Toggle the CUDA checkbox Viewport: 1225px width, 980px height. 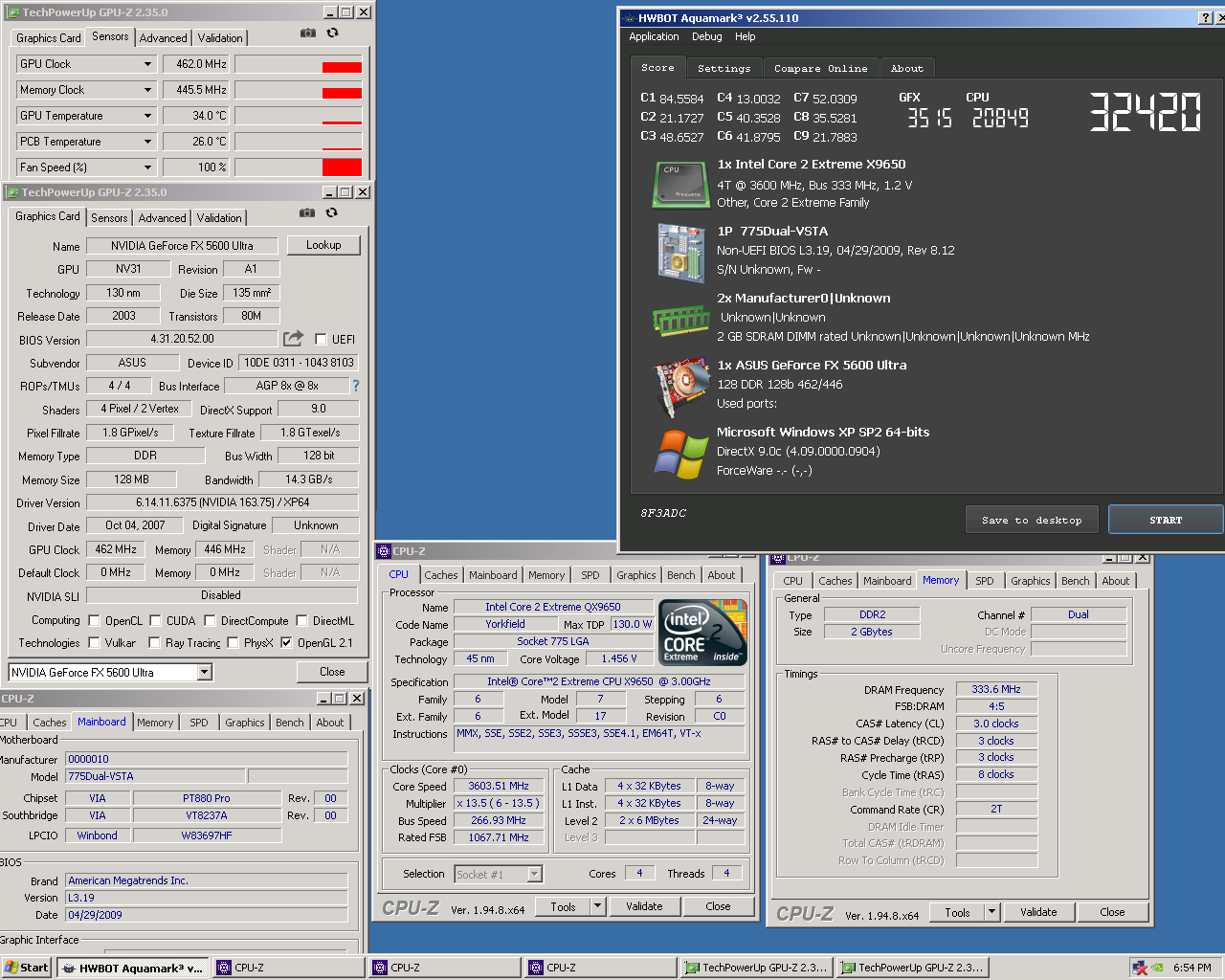pos(154,620)
